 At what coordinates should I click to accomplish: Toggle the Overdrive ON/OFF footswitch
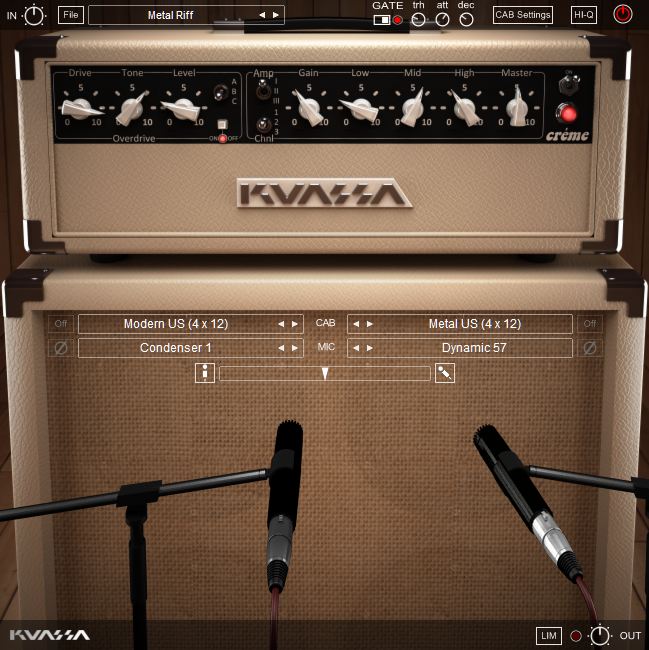pyautogui.click(x=223, y=124)
